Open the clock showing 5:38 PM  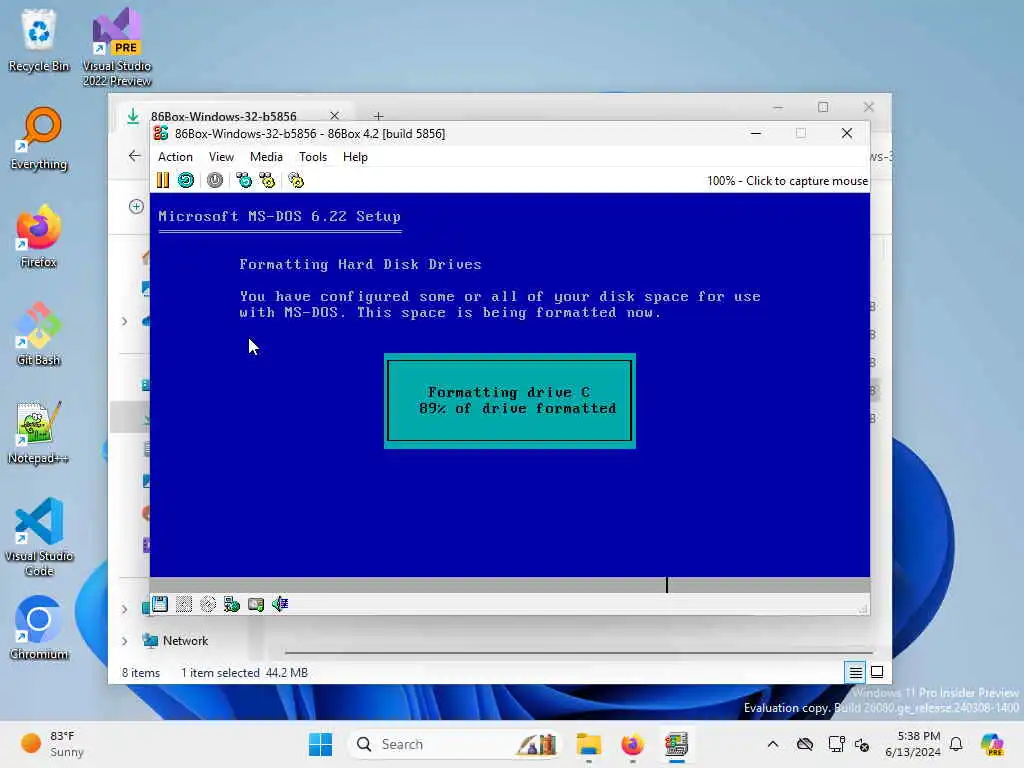tap(913, 744)
